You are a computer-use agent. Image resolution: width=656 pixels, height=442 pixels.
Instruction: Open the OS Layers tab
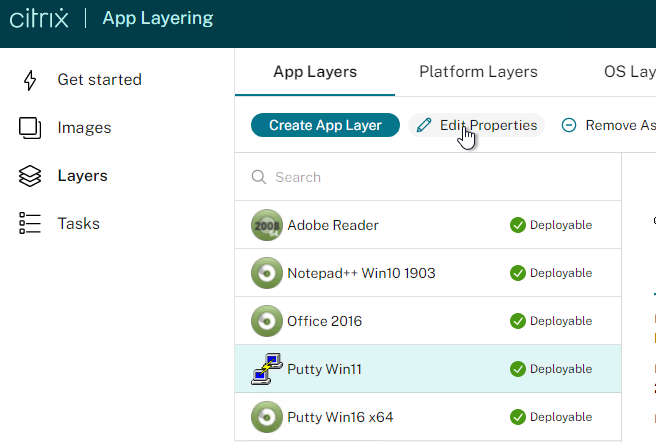click(629, 72)
